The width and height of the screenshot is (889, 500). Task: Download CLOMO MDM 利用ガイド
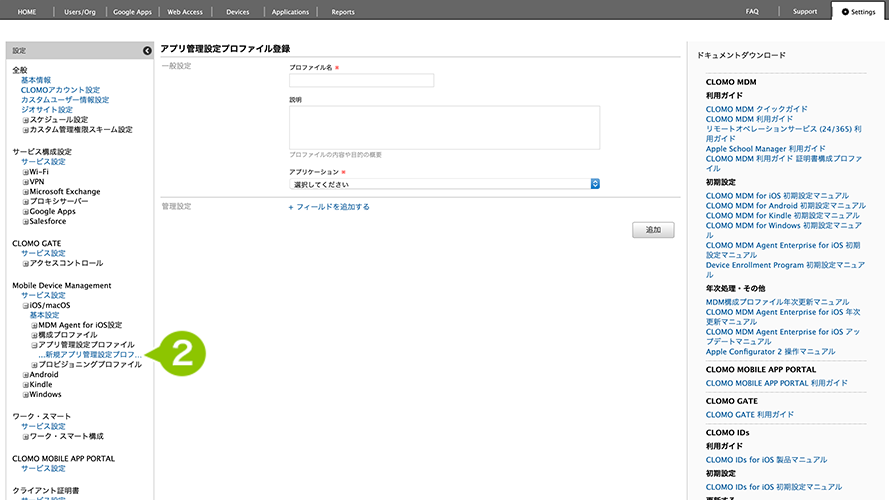749,119
